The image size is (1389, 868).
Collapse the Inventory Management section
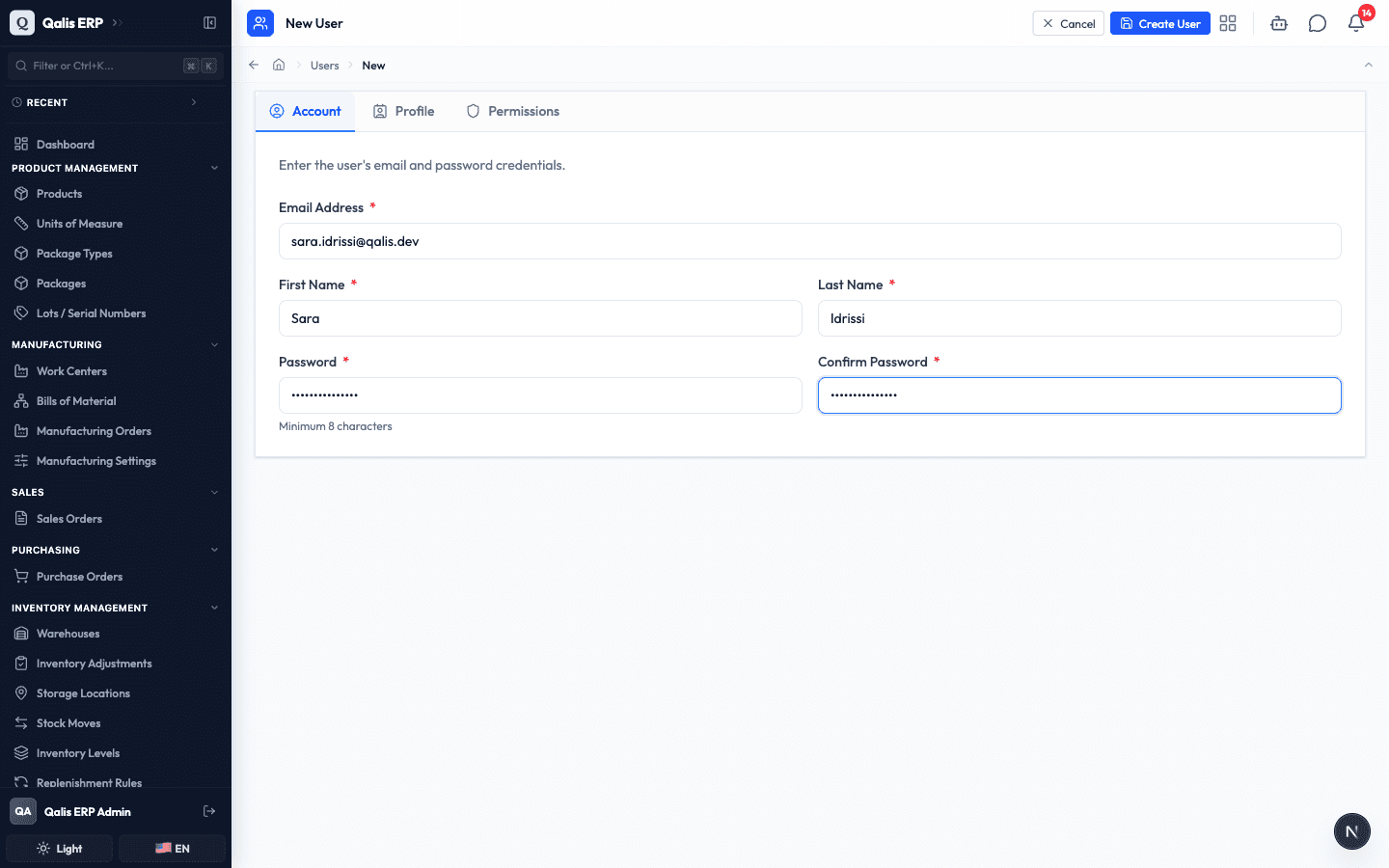214,608
